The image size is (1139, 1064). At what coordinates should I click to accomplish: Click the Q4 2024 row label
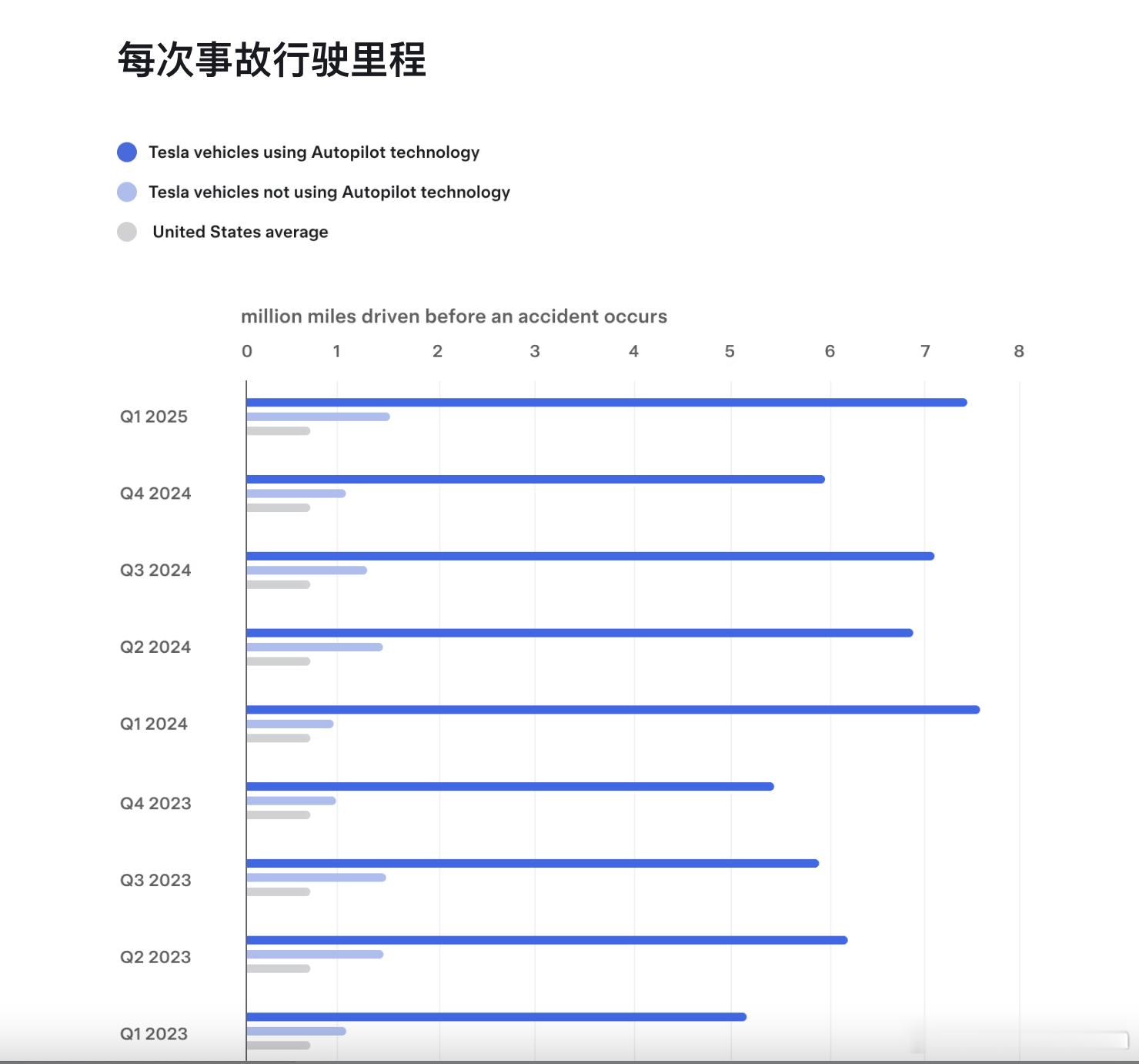[155, 494]
